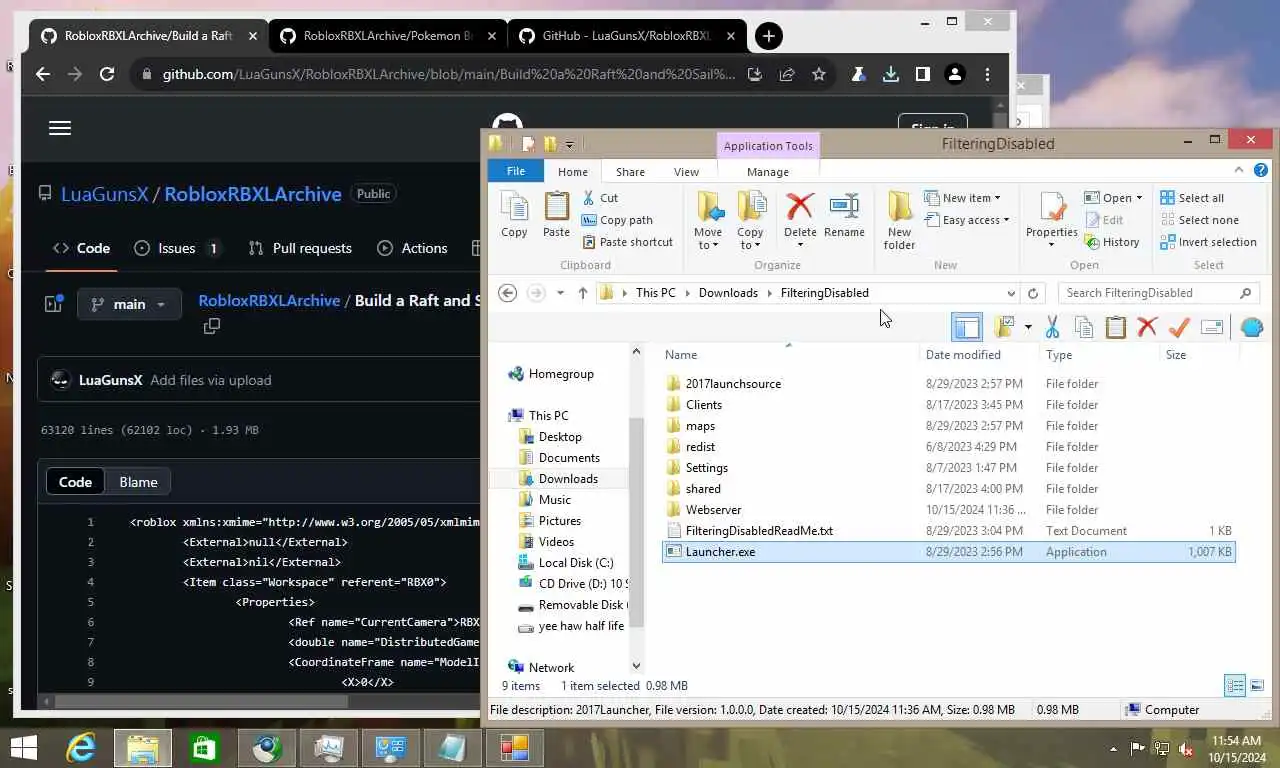Open the Open button dropdown arrow
Image resolution: width=1280 pixels, height=768 pixels.
pyautogui.click(x=1138, y=198)
